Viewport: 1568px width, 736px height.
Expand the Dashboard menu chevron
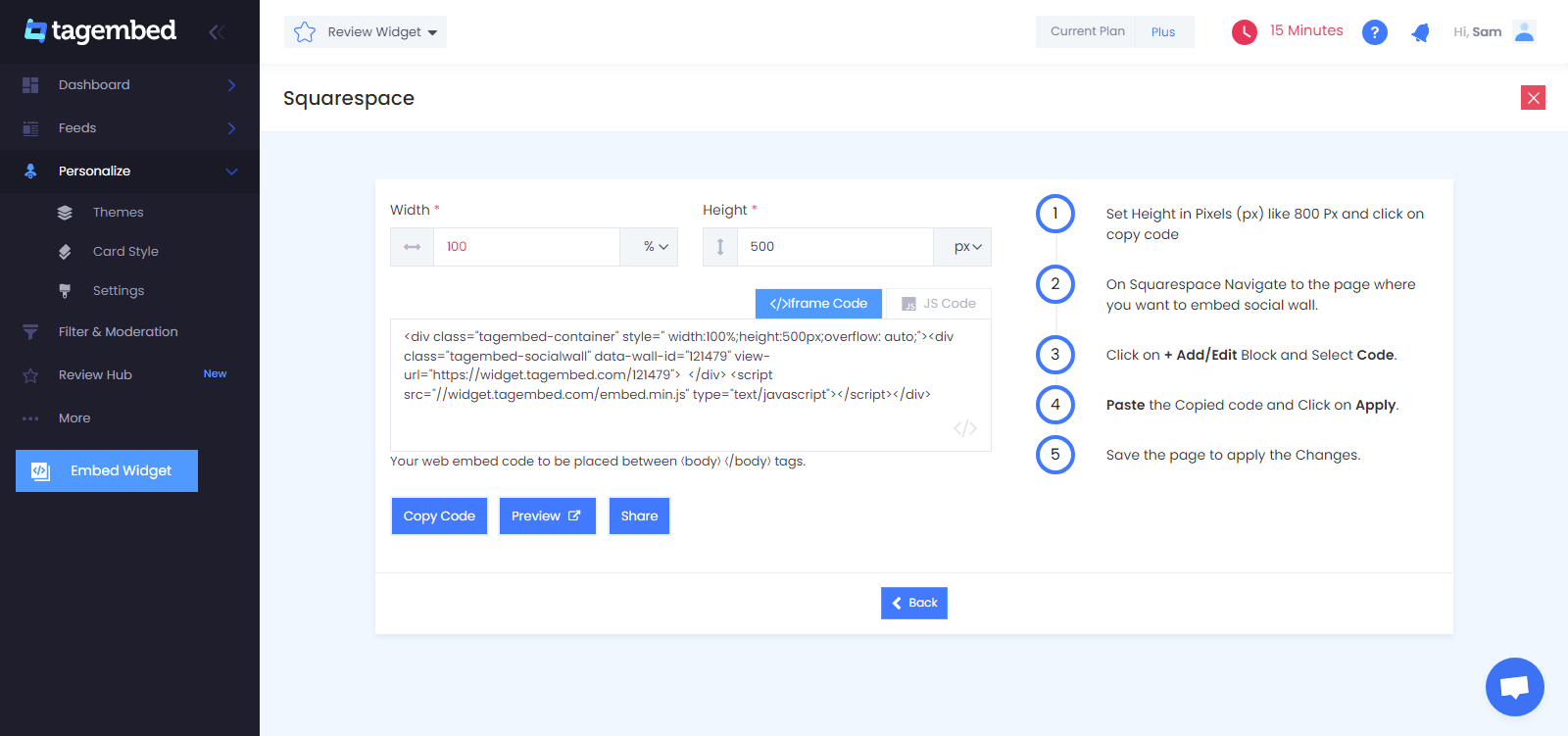pyautogui.click(x=232, y=85)
